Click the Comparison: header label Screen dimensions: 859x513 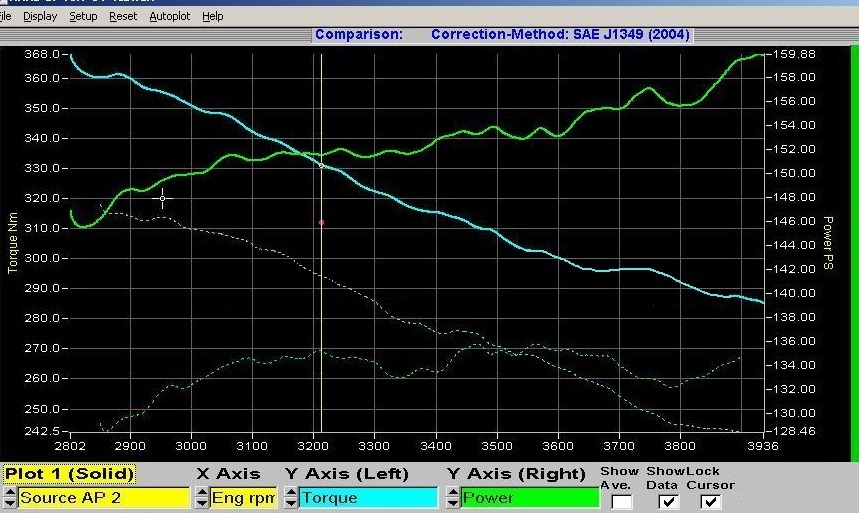click(x=359, y=35)
